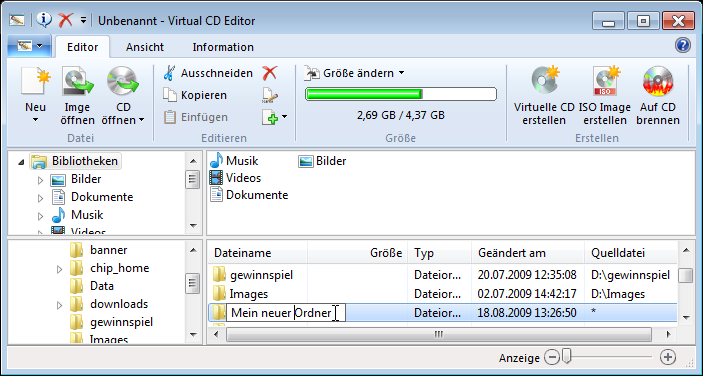
Task: Click the red X icon in quick access toolbar
Action: point(66,20)
